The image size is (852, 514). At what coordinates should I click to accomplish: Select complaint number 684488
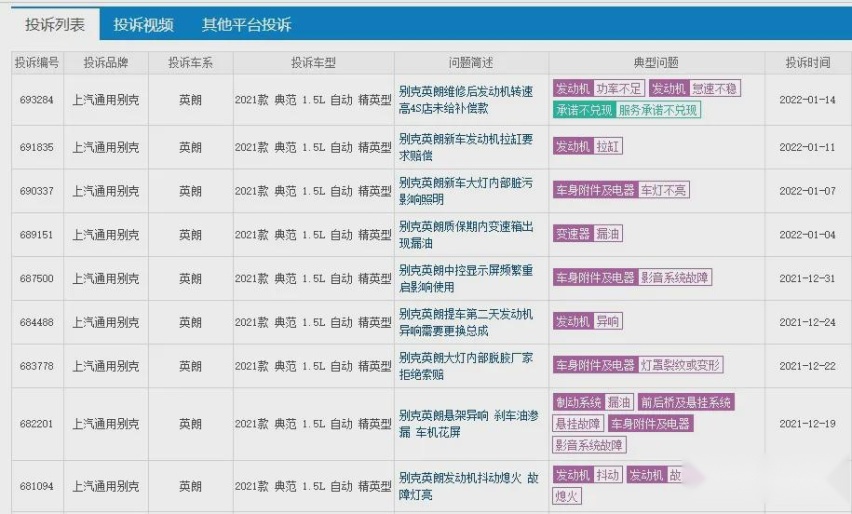(x=36, y=322)
